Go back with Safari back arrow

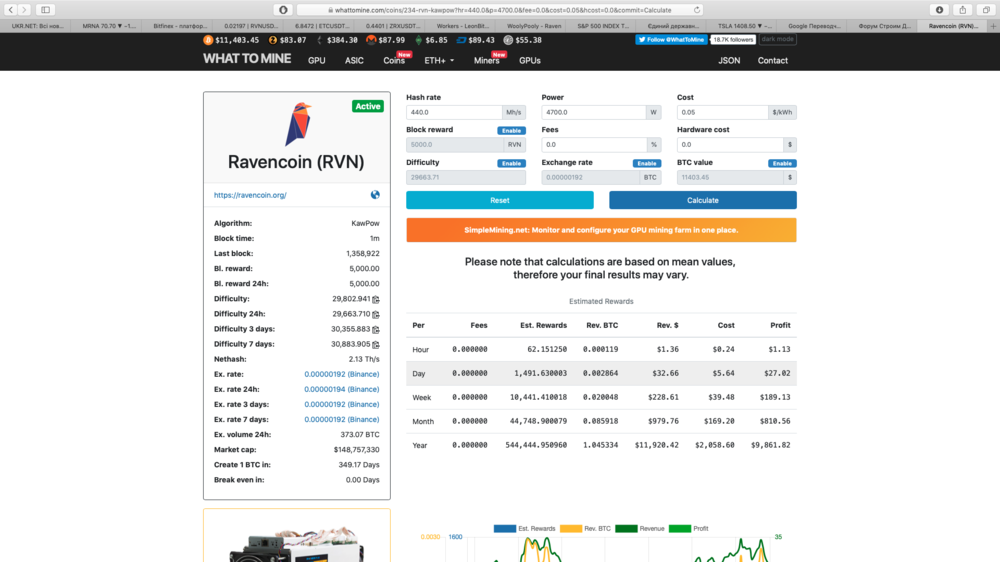[x=11, y=10]
